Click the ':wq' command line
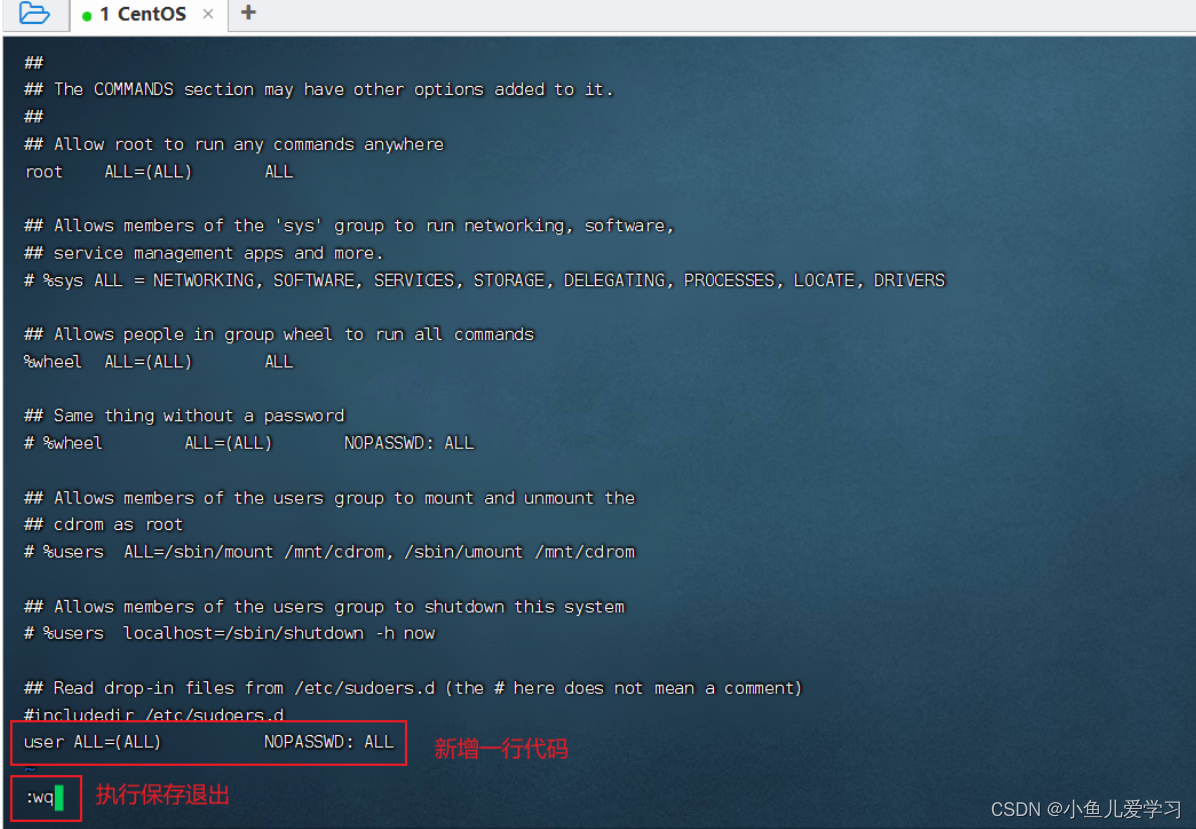Screen dimensions: 1196x829 click(x=40, y=798)
